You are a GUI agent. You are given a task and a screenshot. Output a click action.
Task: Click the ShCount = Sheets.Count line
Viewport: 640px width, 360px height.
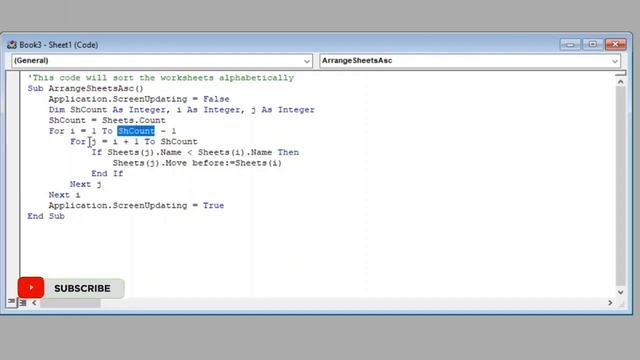[107, 120]
